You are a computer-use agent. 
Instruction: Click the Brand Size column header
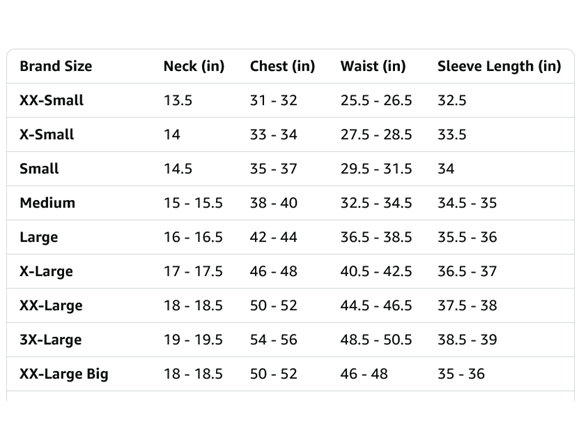(56, 66)
